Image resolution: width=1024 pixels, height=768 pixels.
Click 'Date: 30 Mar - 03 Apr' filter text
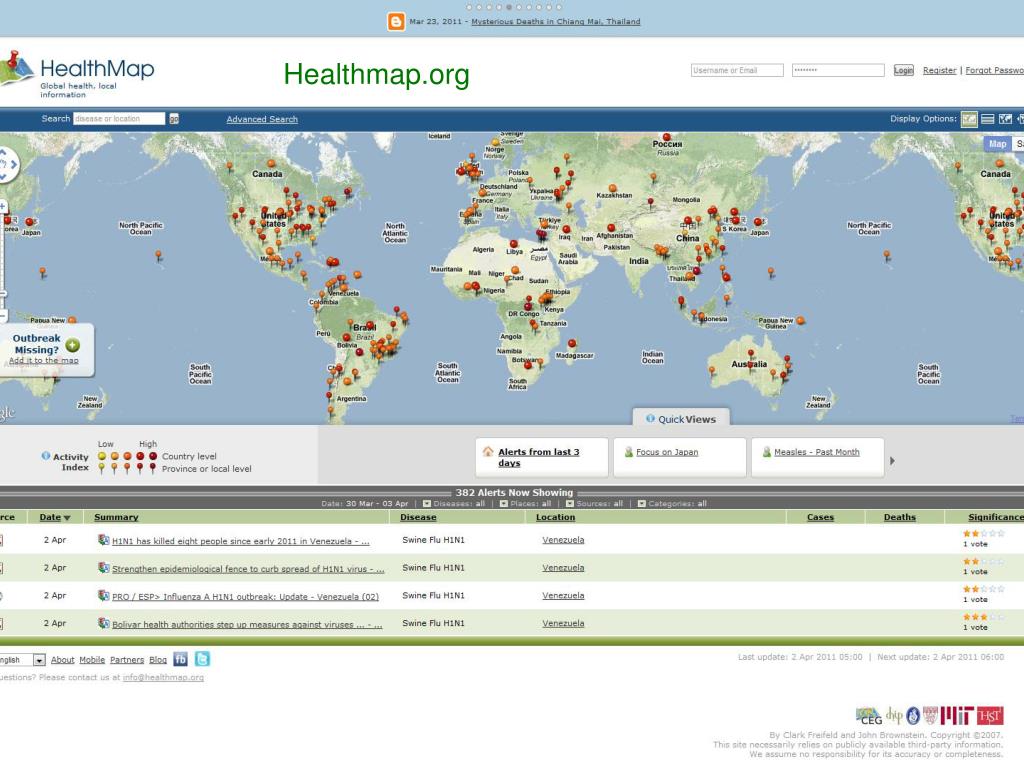(364, 504)
